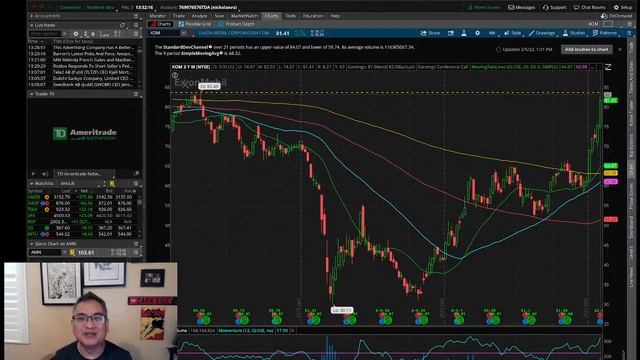Open the chart Style menu

(513, 33)
